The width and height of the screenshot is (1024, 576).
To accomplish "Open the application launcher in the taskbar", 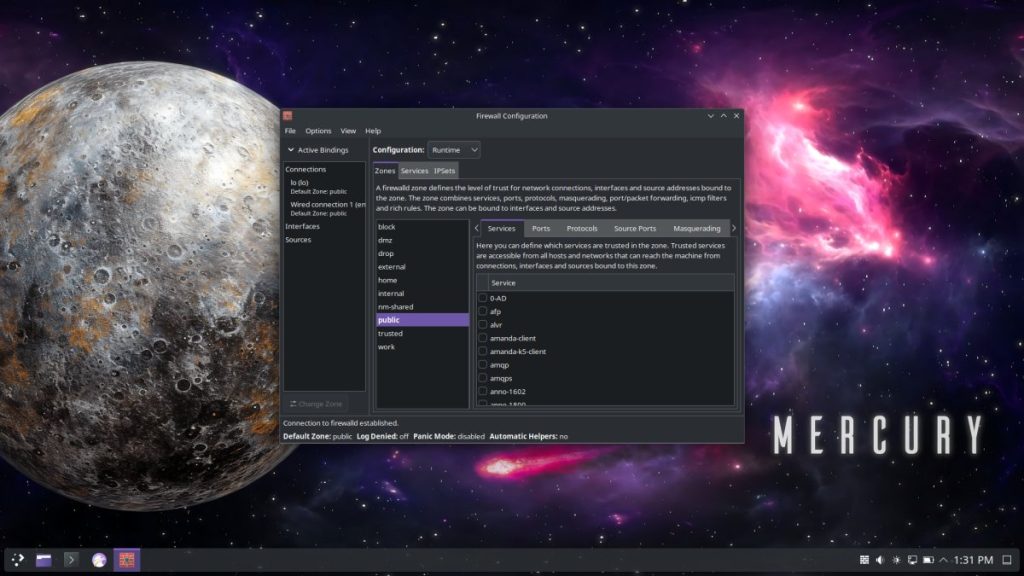I will pos(17,560).
